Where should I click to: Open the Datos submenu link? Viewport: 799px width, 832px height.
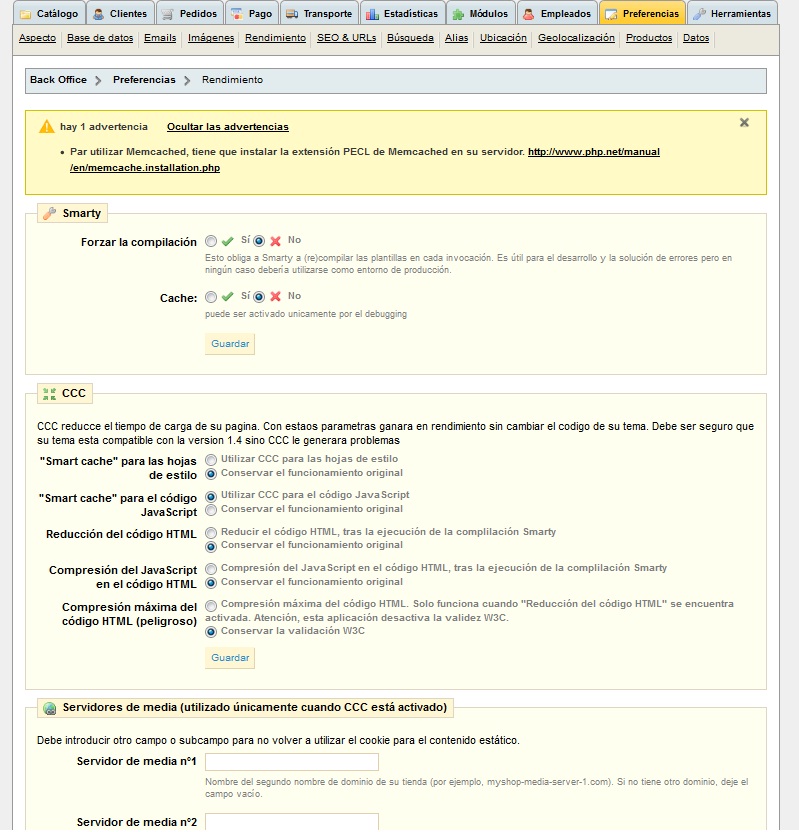point(696,38)
